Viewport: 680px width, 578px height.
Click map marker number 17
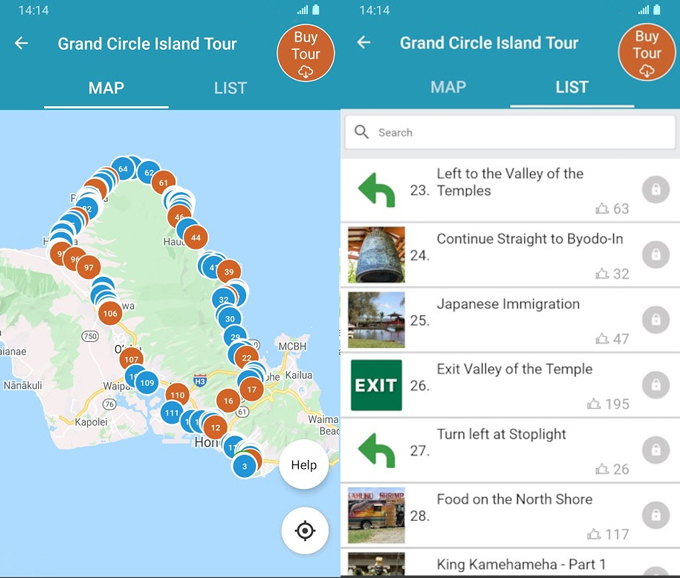251,390
